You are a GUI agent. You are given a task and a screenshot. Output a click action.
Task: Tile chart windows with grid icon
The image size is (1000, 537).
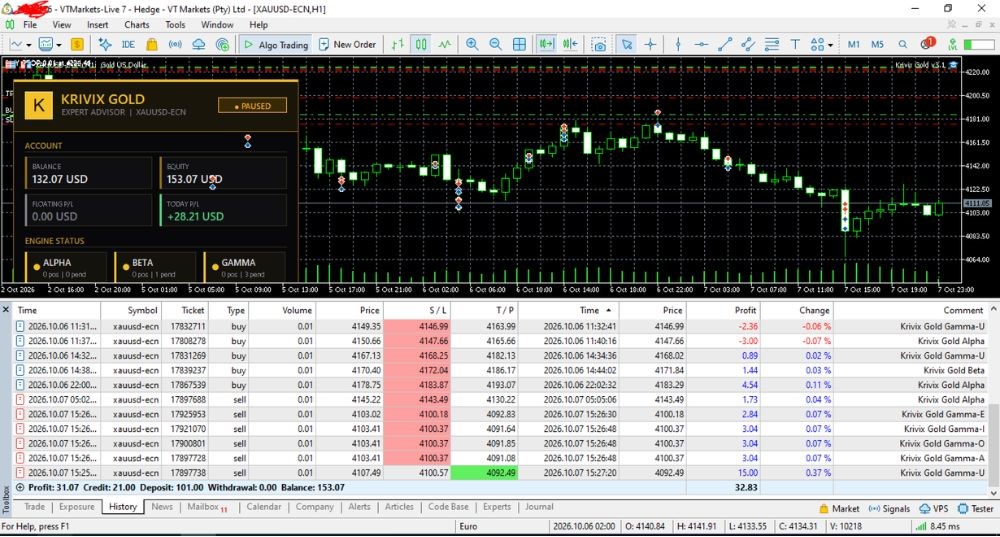click(x=519, y=45)
